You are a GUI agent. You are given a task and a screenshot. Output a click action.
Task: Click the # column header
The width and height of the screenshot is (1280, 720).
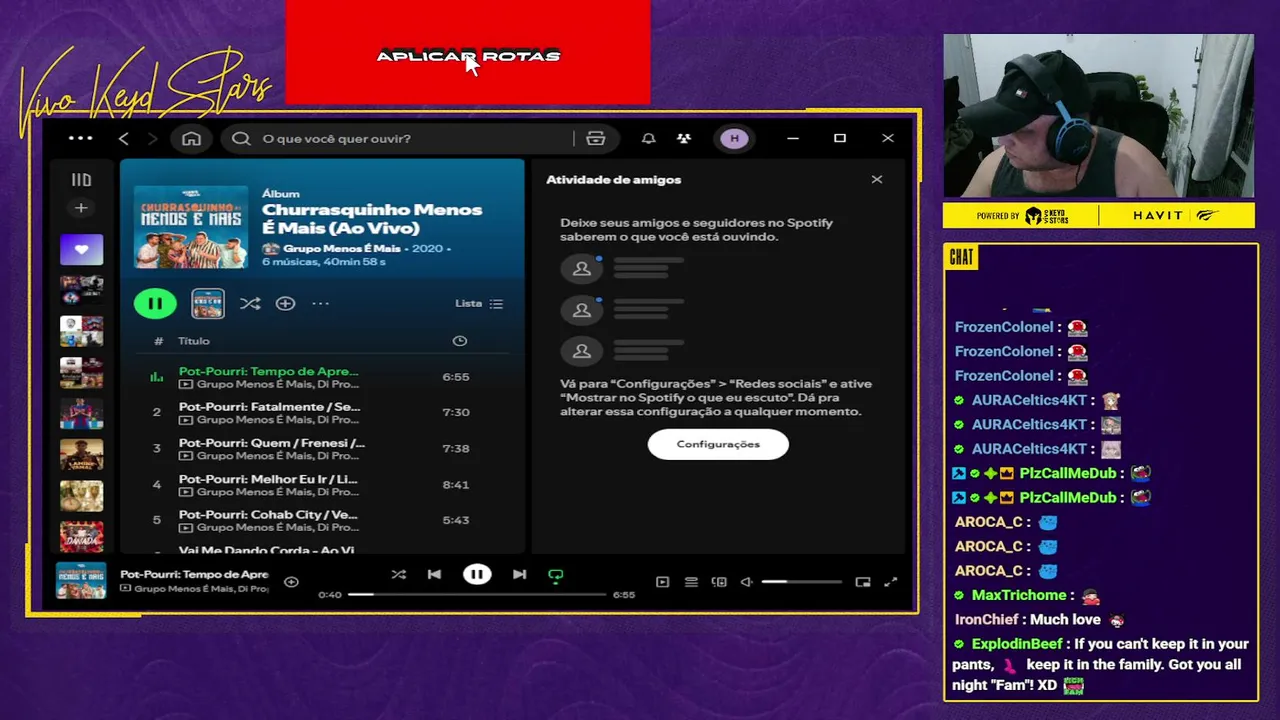click(x=158, y=341)
